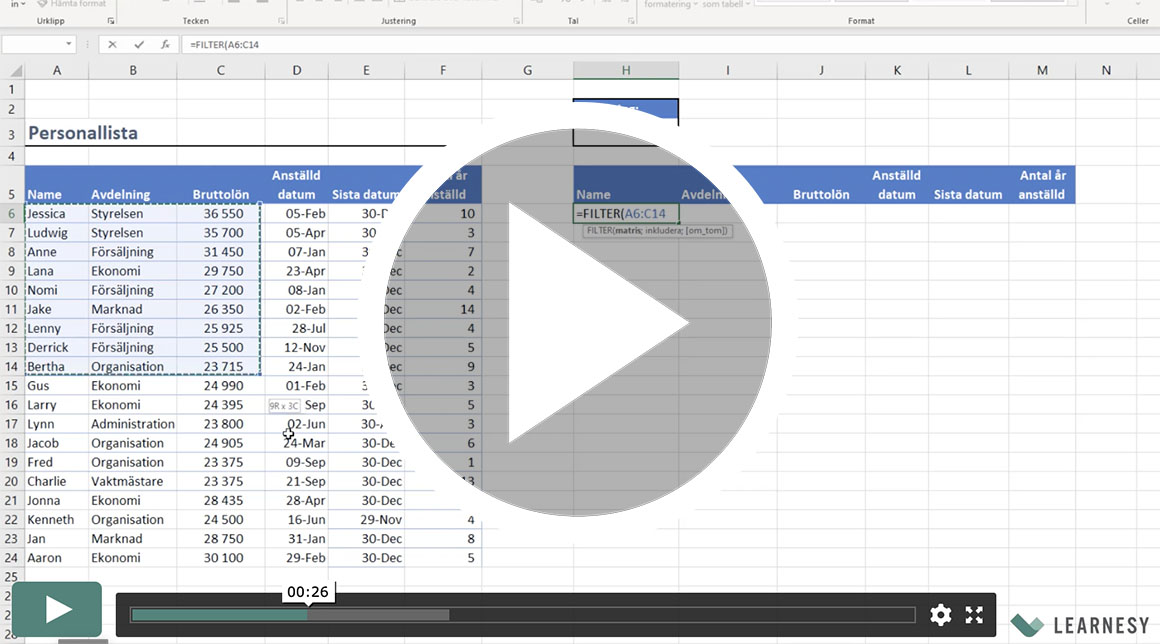Click the Bruttolön header in right table
The width and height of the screenshot is (1160, 644).
[x=821, y=194]
